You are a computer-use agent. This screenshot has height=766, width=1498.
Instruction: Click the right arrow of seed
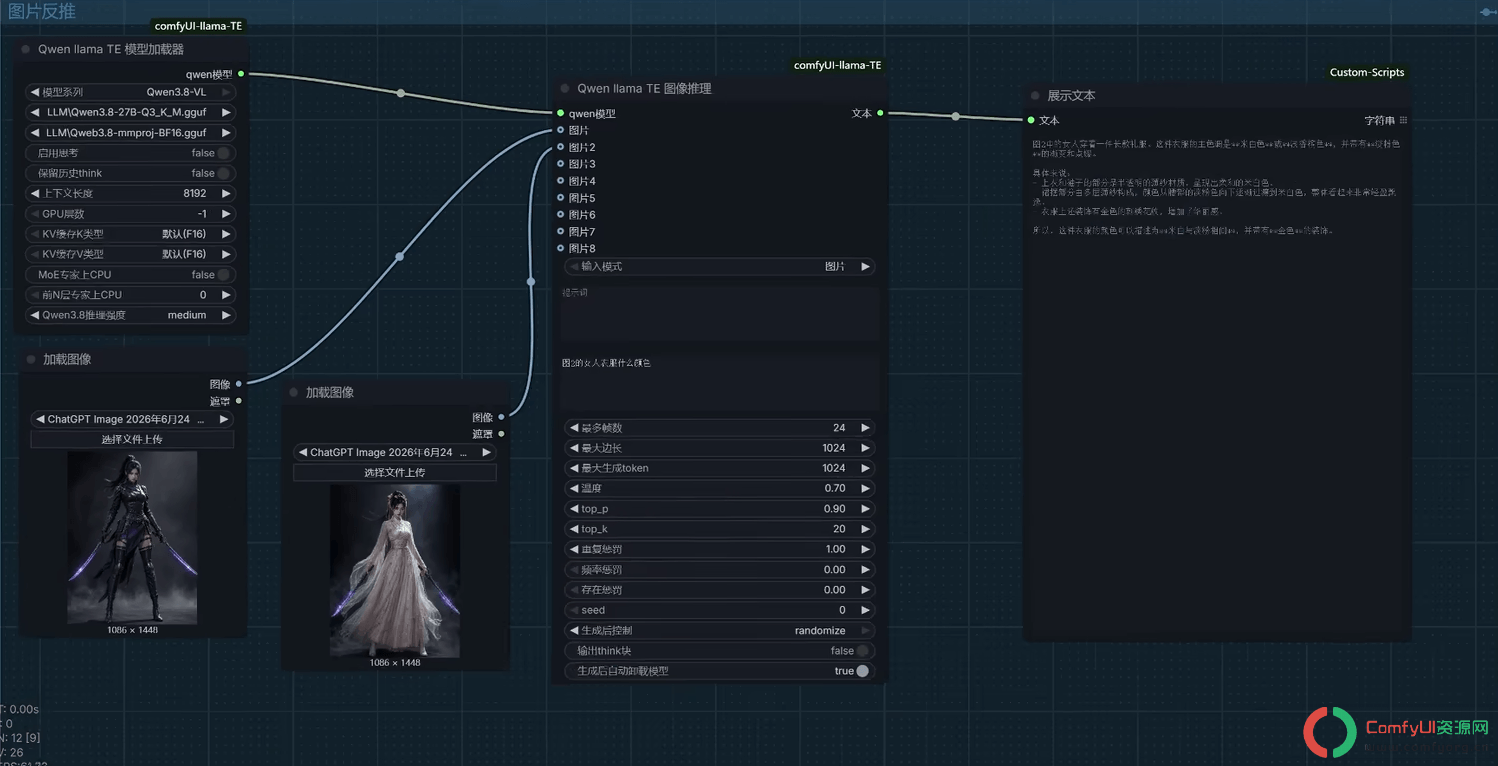(x=866, y=610)
